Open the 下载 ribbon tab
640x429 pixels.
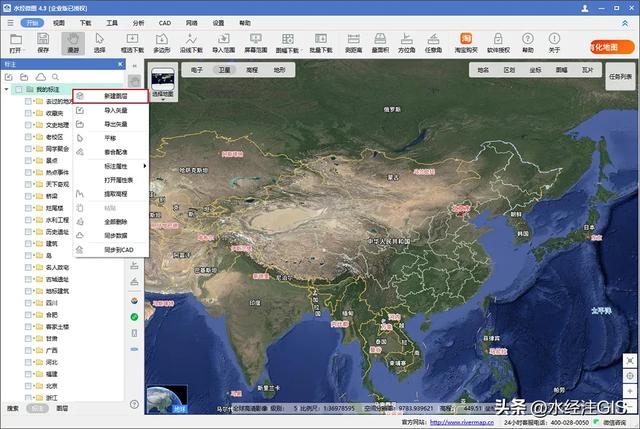(86, 23)
